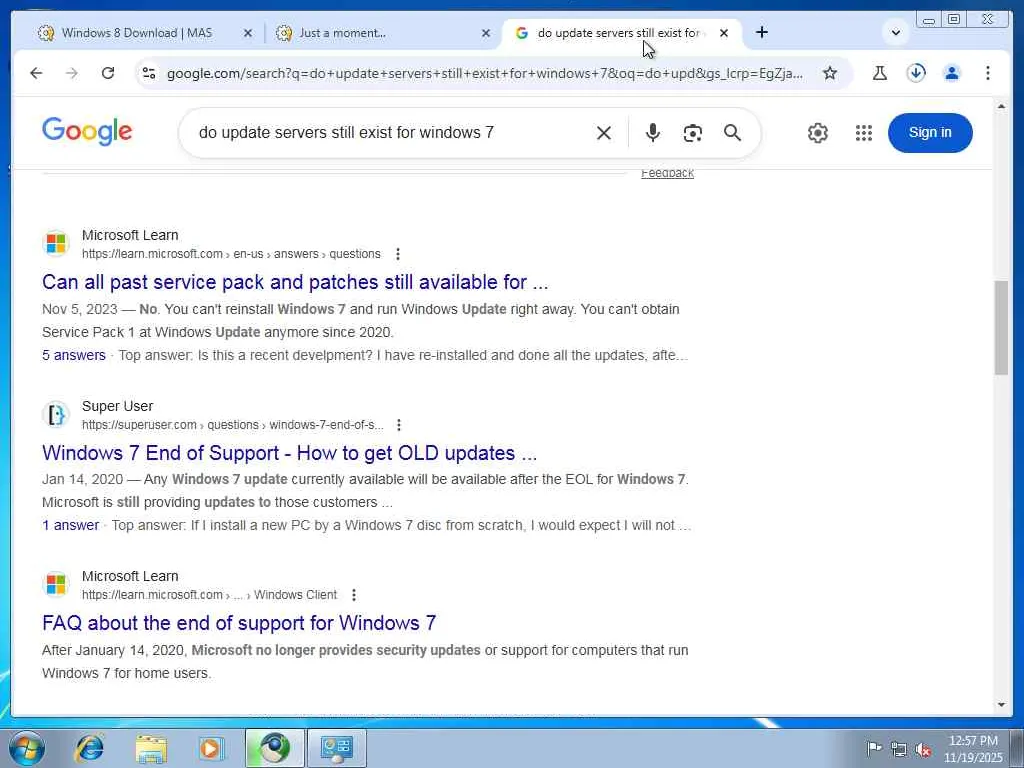1024x768 pixels.
Task: Open Google quick settings gear
Action: point(818,133)
